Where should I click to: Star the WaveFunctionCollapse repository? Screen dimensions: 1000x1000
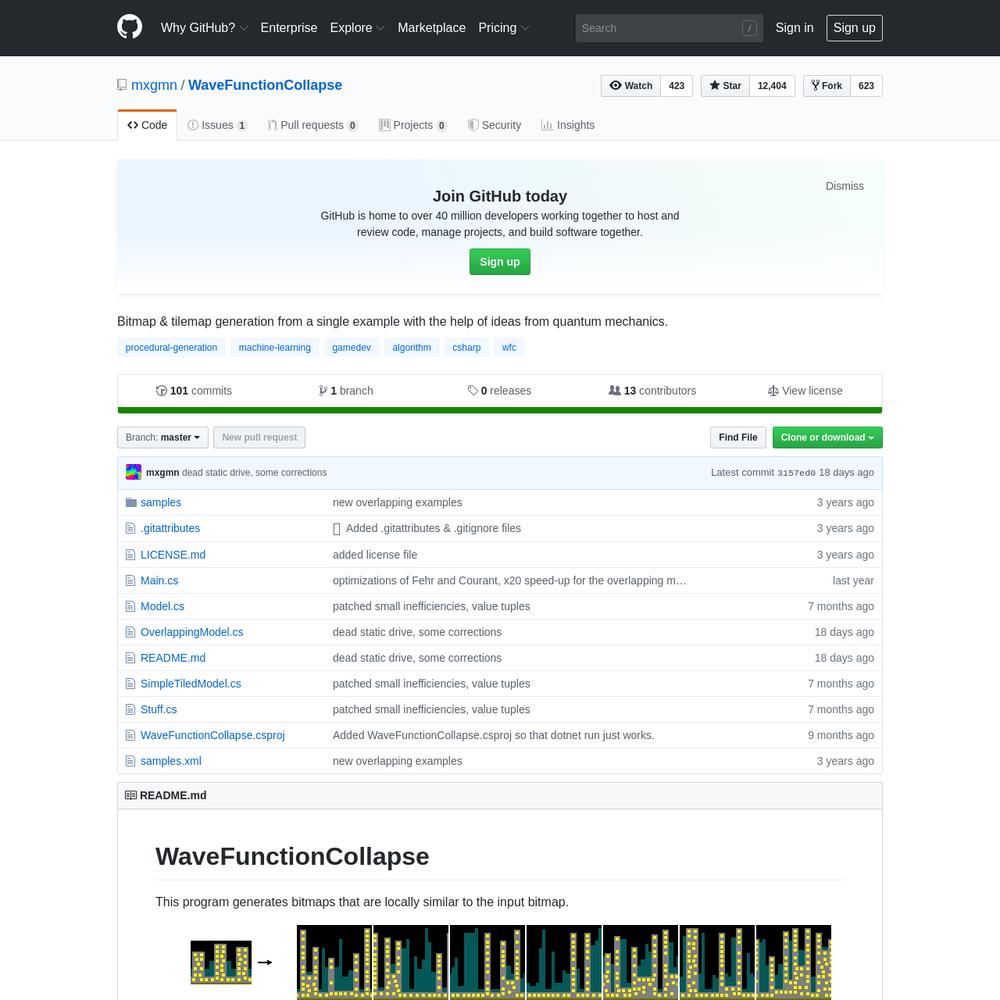pos(725,85)
